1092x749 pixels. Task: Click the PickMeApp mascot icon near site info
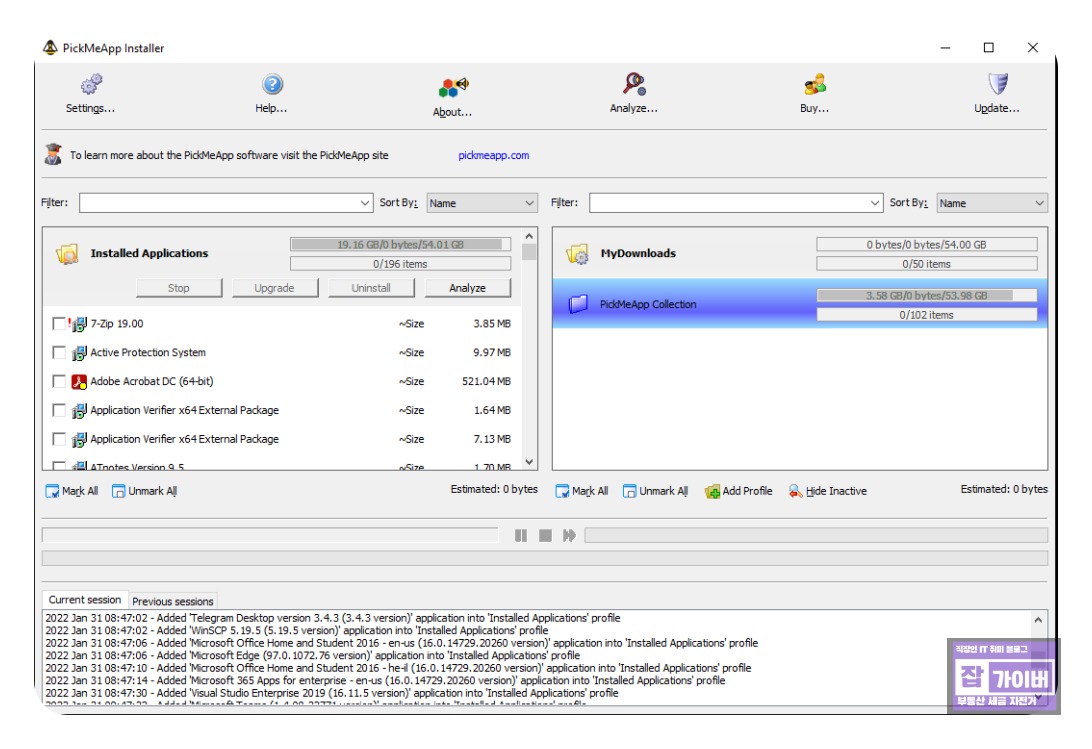(53, 155)
